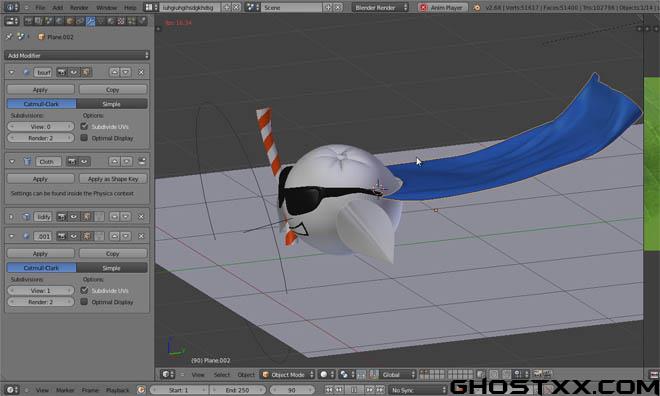Click bsurf View: 0 subdivisions field
This screenshot has height=396, width=660.
40,126
